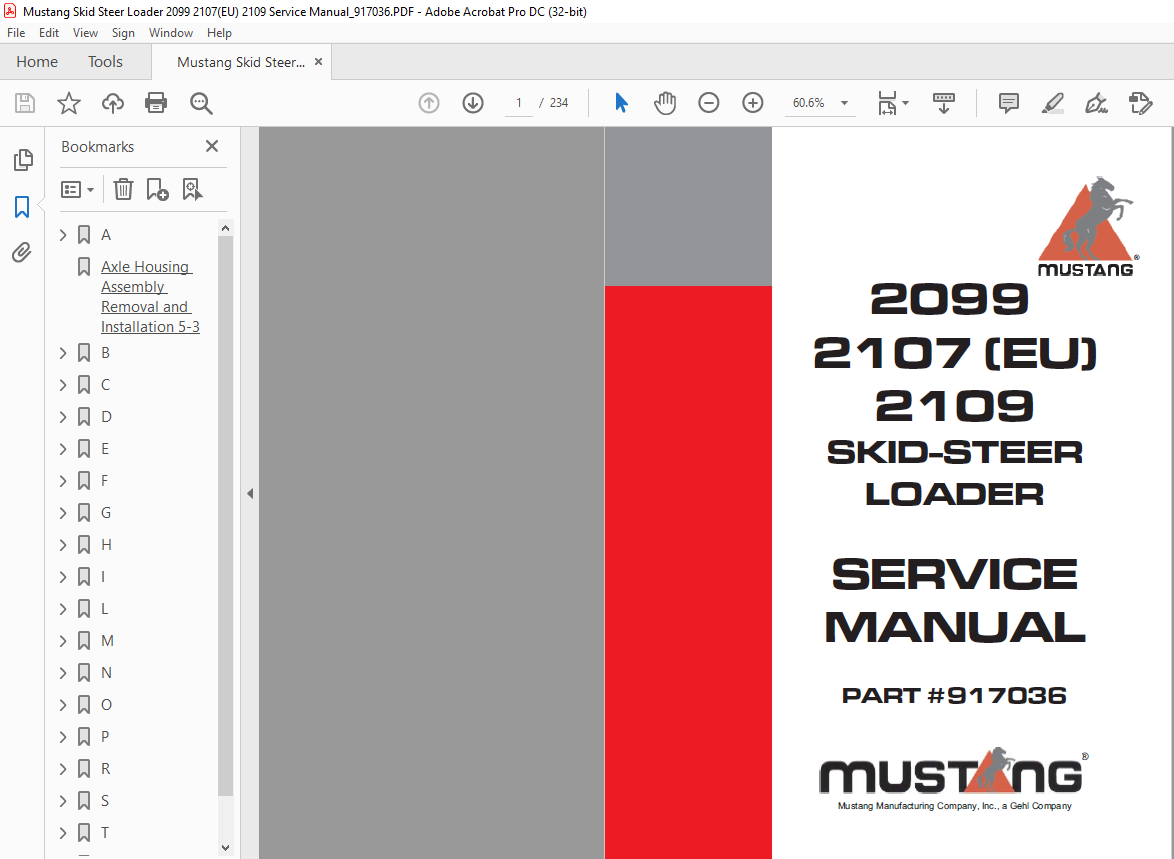
Task: Click the page number input field
Action: click(518, 103)
